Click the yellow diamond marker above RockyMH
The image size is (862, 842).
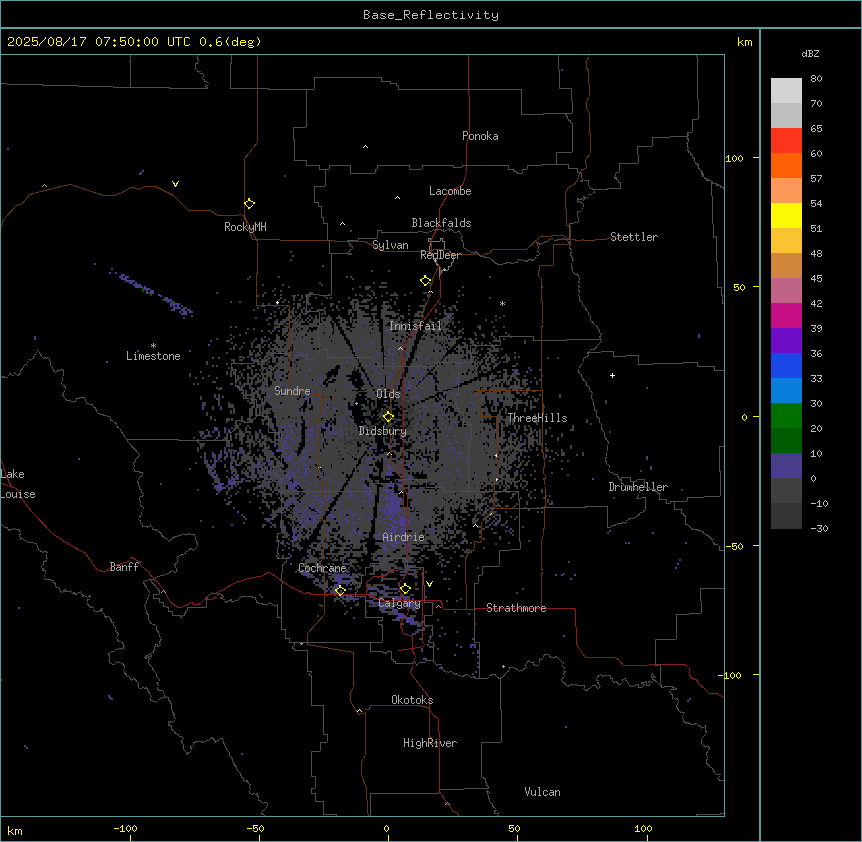[x=250, y=204]
